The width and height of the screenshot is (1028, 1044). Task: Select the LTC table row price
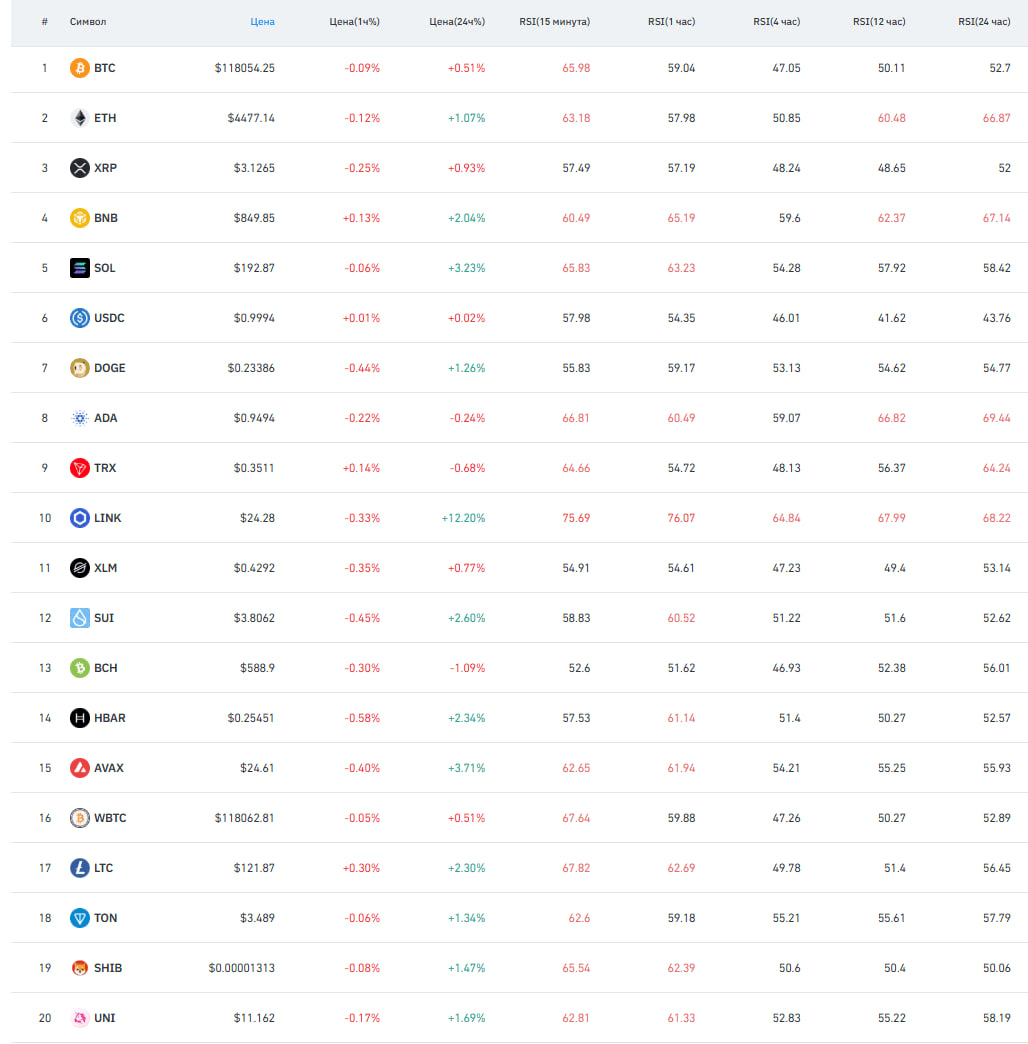click(254, 868)
